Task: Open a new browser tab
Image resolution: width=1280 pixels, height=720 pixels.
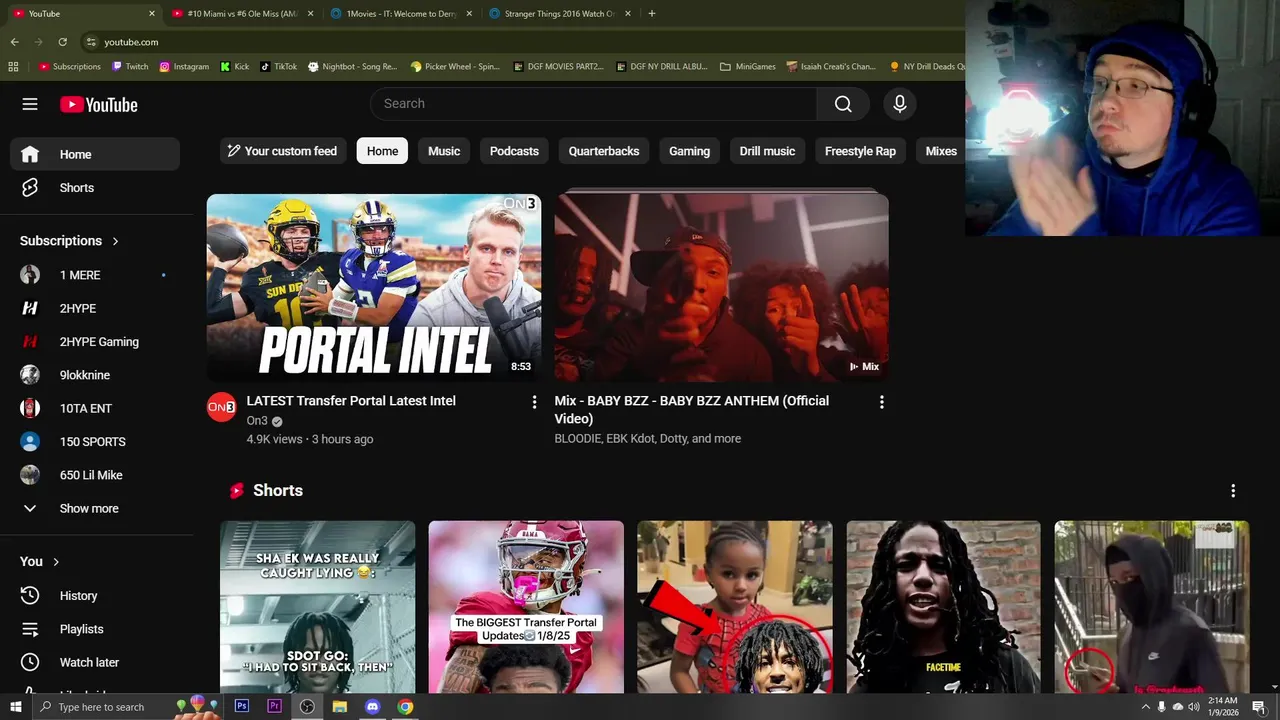Action: (652, 14)
